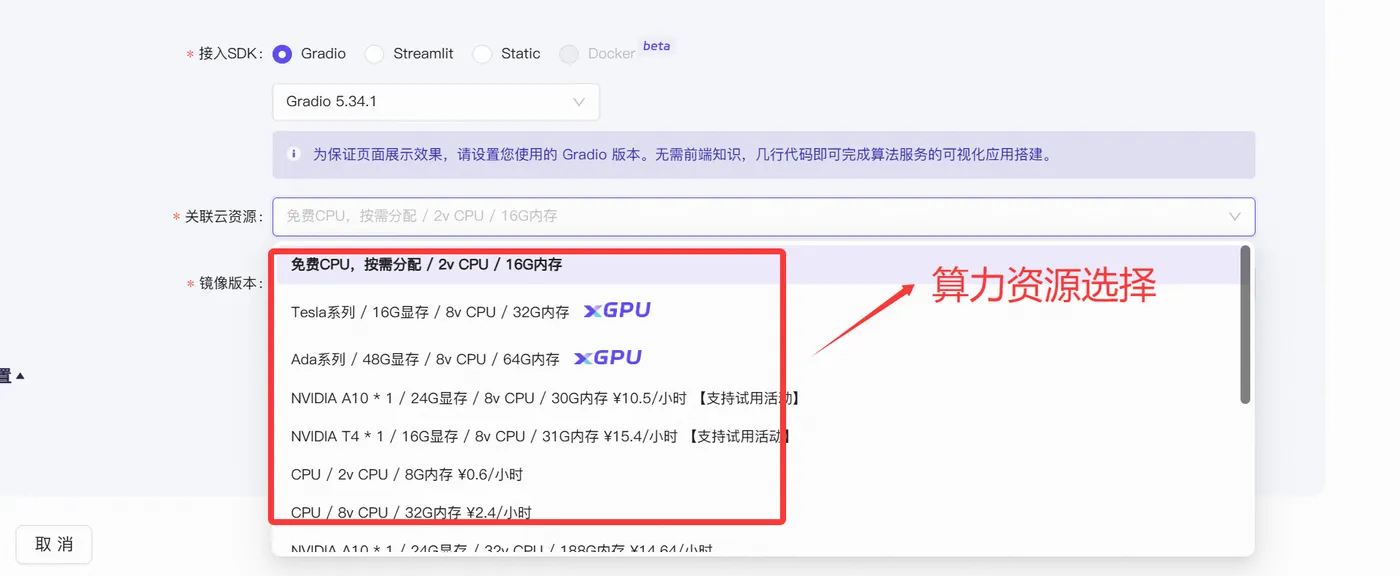The height and width of the screenshot is (576, 1400).
Task: Click the 取消 cancel button
Action: point(54,544)
